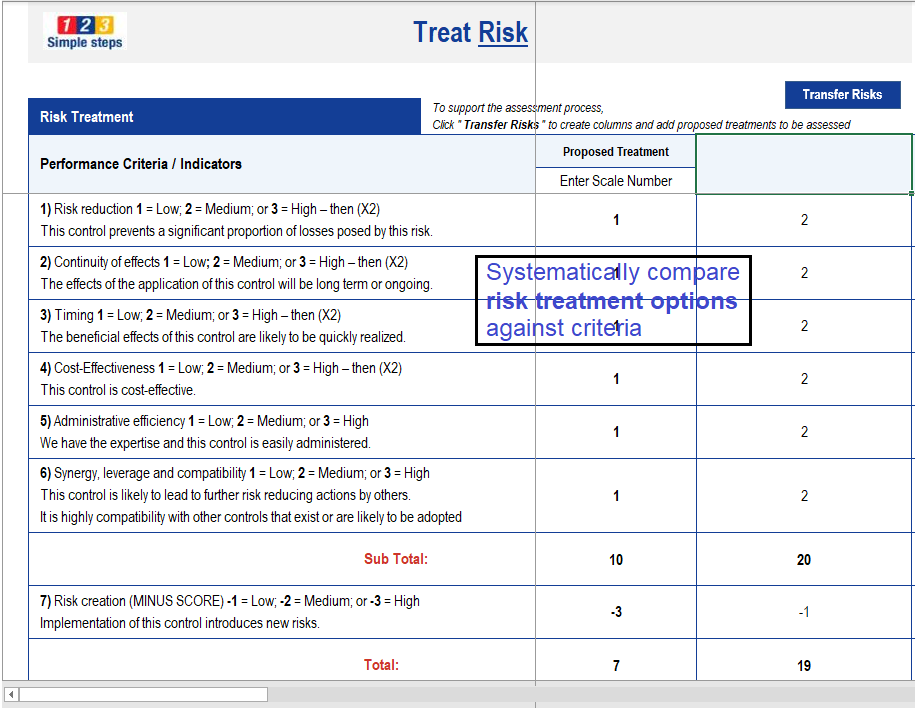Select Synergy row score cell showing 1
The height and width of the screenshot is (708, 915).
pos(616,496)
